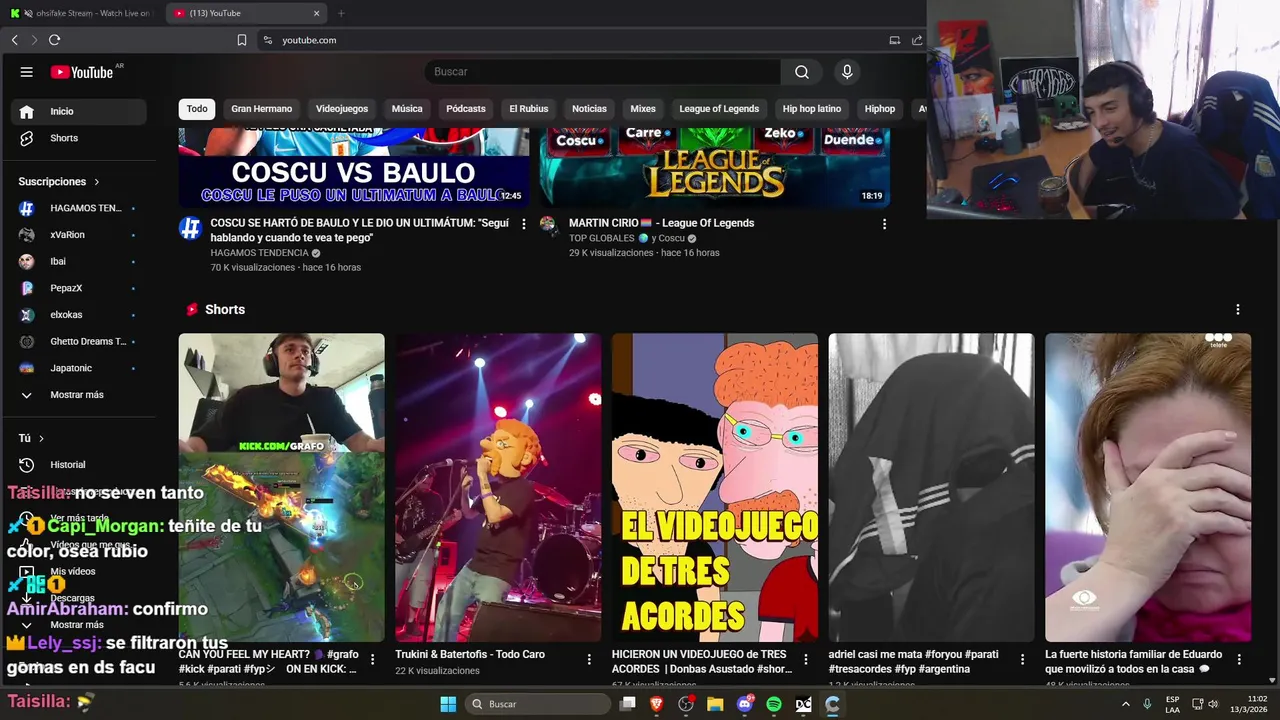
Task: Open COSCU VS BAULO video thumbnail
Action: [x=354, y=168]
